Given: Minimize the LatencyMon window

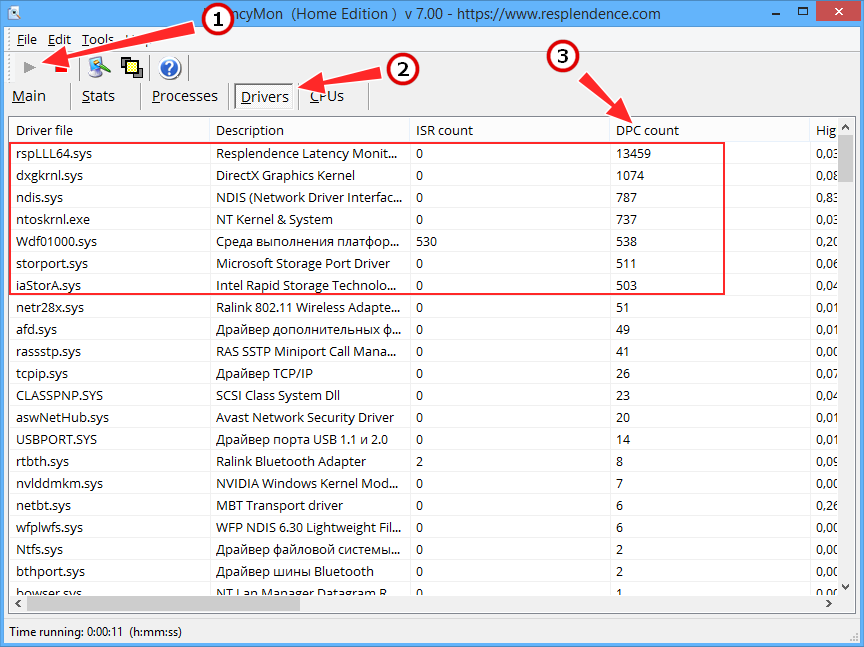Looking at the screenshot, I should [776, 12].
